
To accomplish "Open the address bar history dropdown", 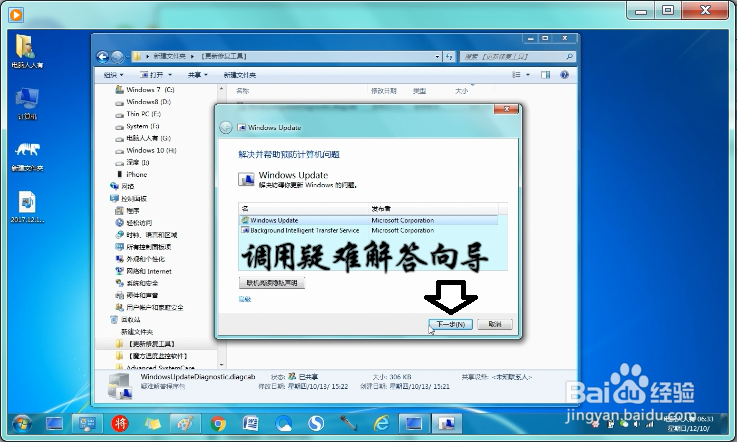I will pyautogui.click(x=437, y=56).
